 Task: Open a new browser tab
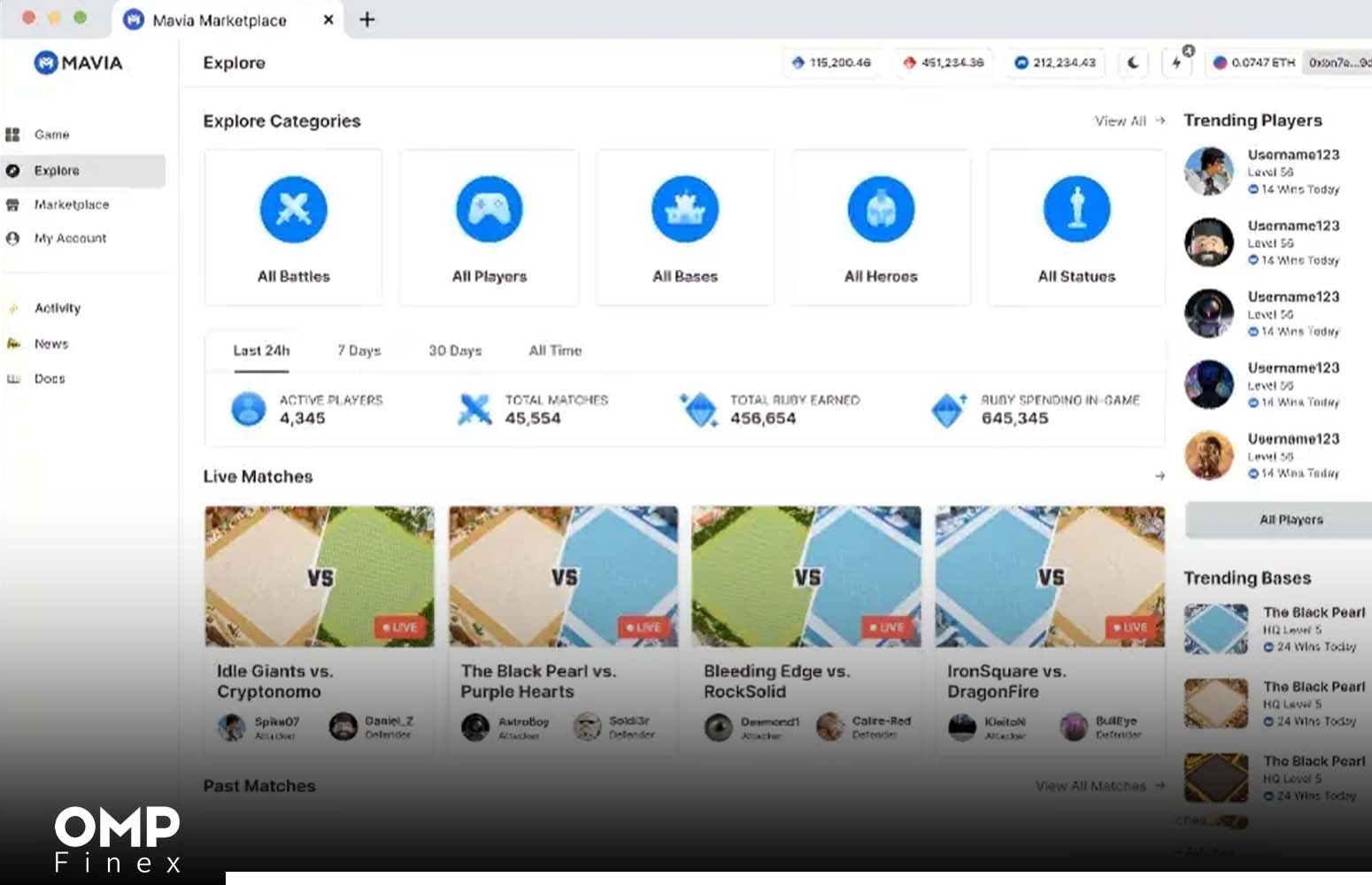[367, 19]
